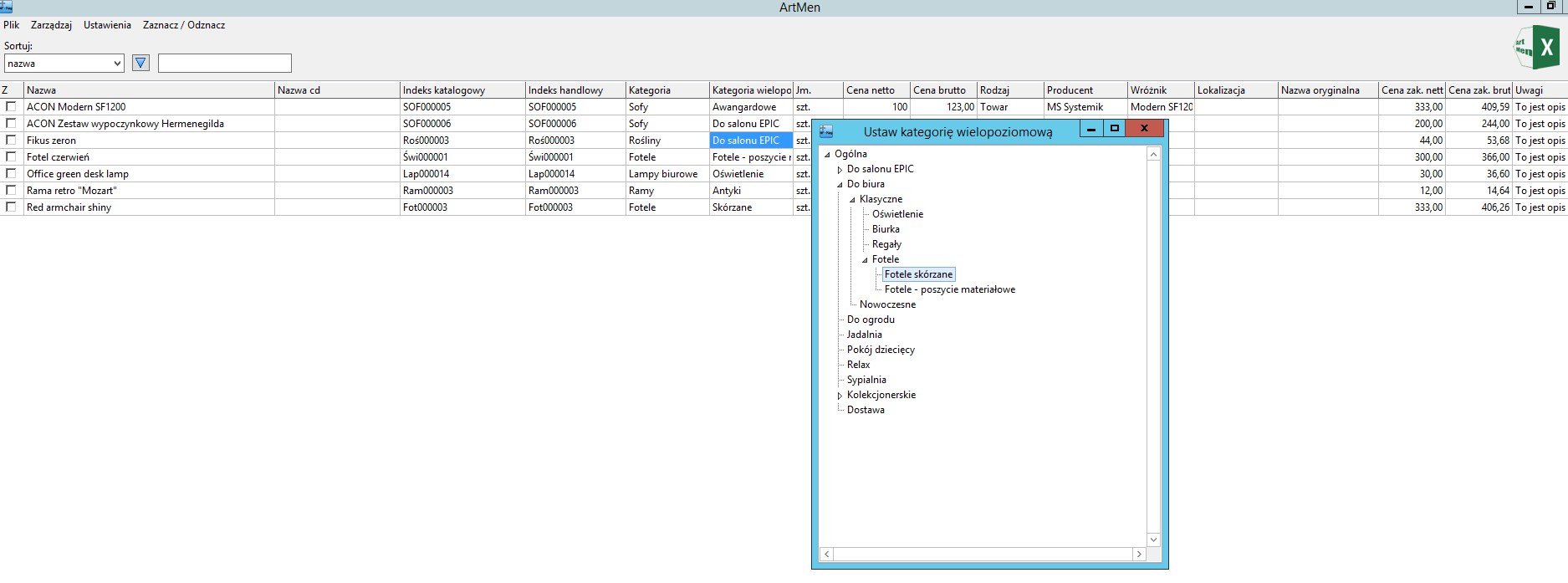Click the Indeks katalogowy column header
This screenshot has height=583, width=1568.
[462, 89]
